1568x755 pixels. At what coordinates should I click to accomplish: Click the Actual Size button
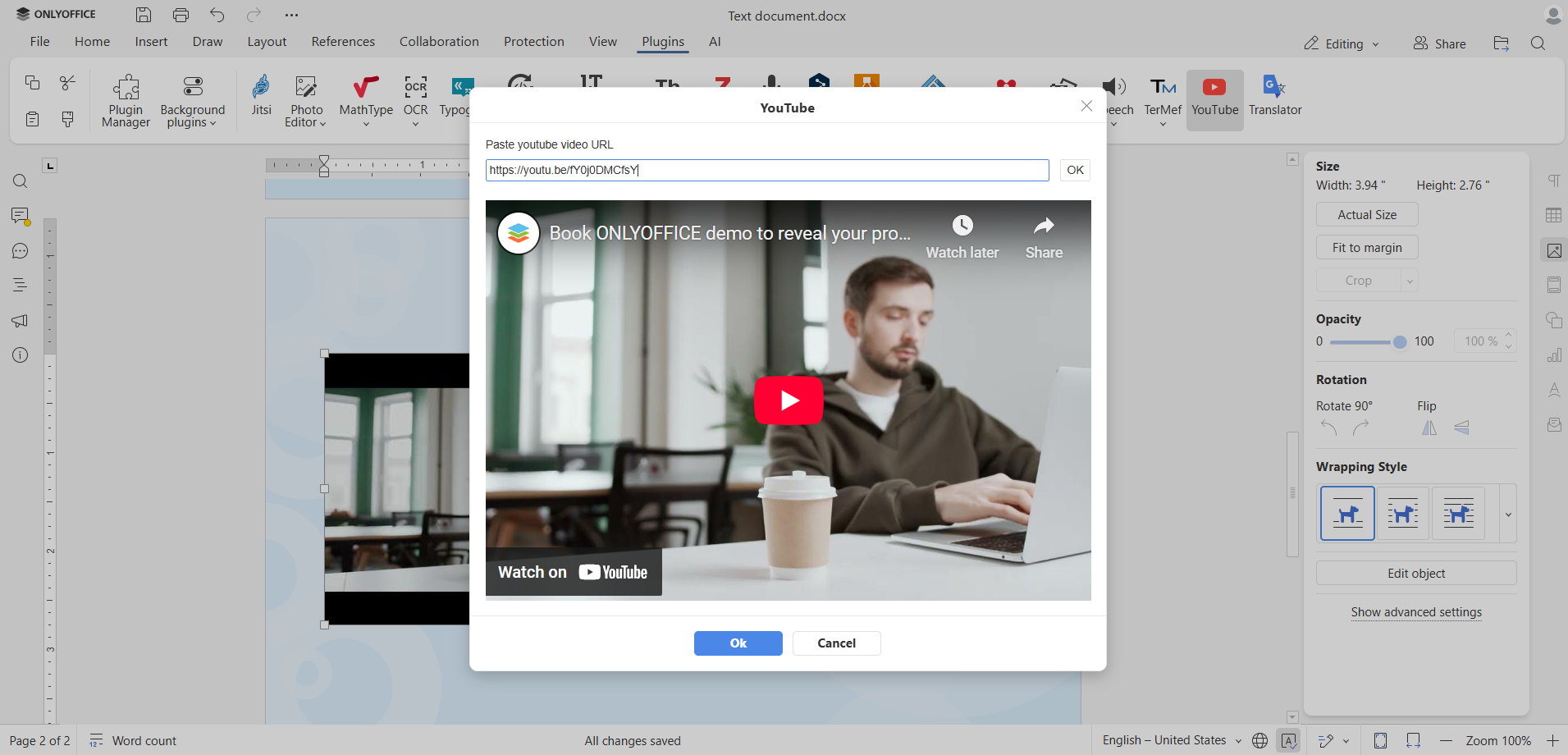pos(1367,215)
